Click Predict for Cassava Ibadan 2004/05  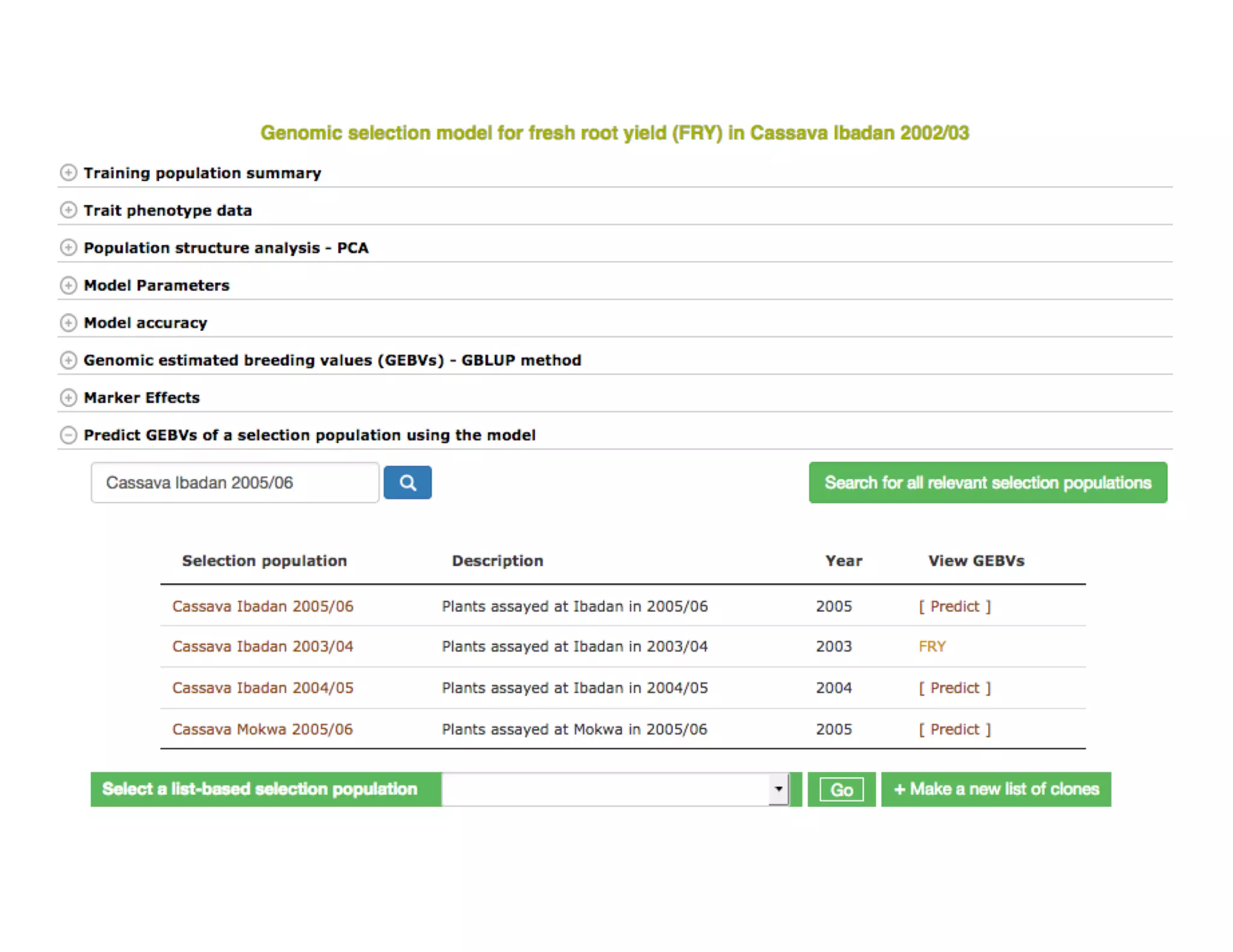point(954,688)
